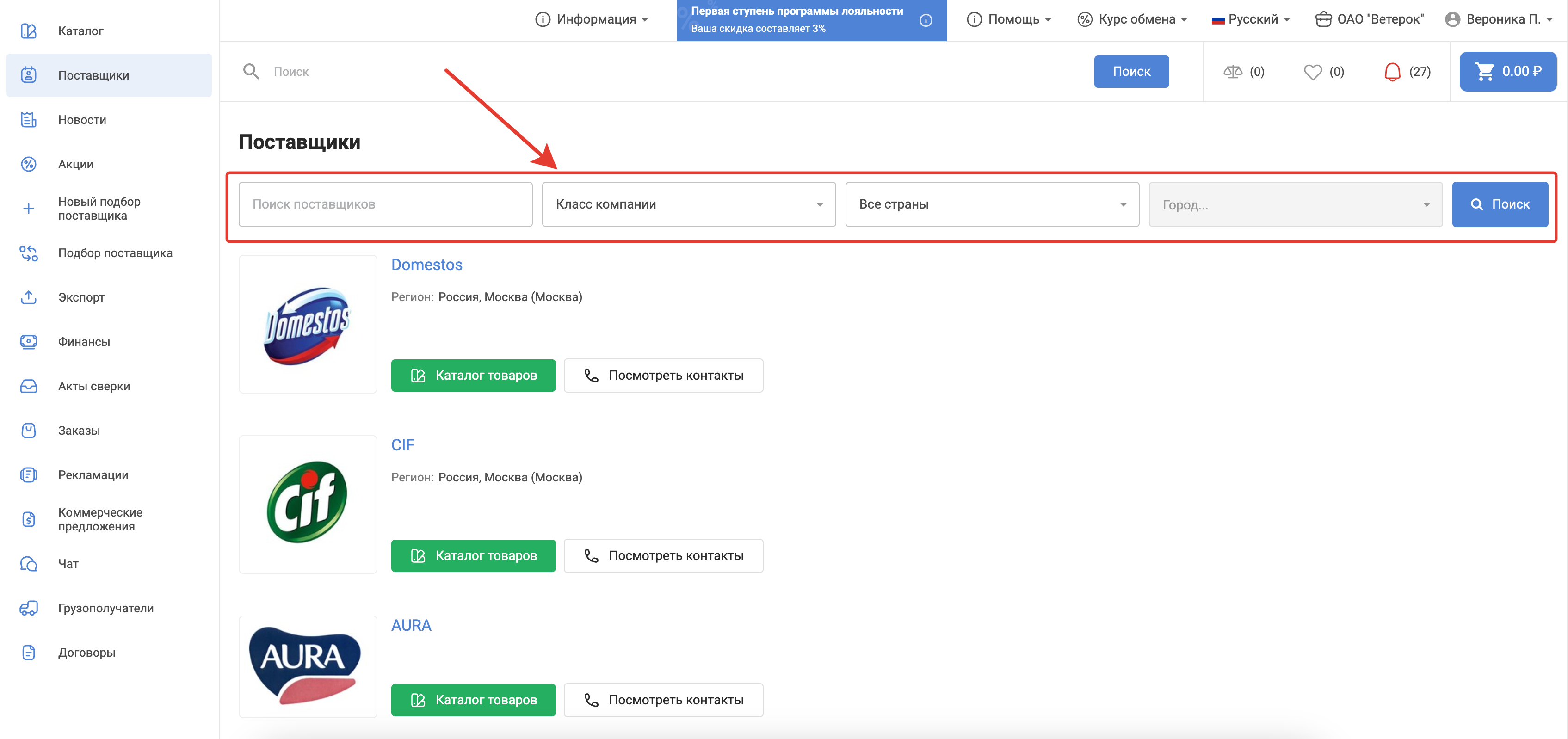Image resolution: width=1568 pixels, height=739 pixels.
Task: Click Каталог товаров for Domestos
Action: coord(473,376)
